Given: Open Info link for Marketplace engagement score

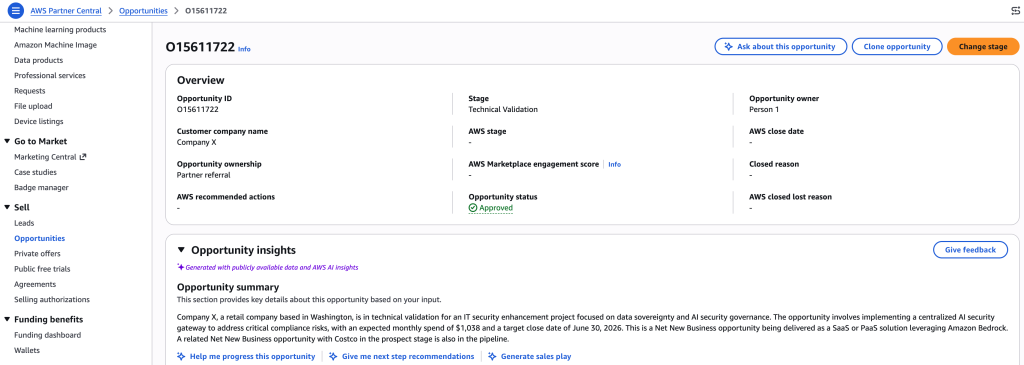Looking at the screenshot, I should pos(615,165).
